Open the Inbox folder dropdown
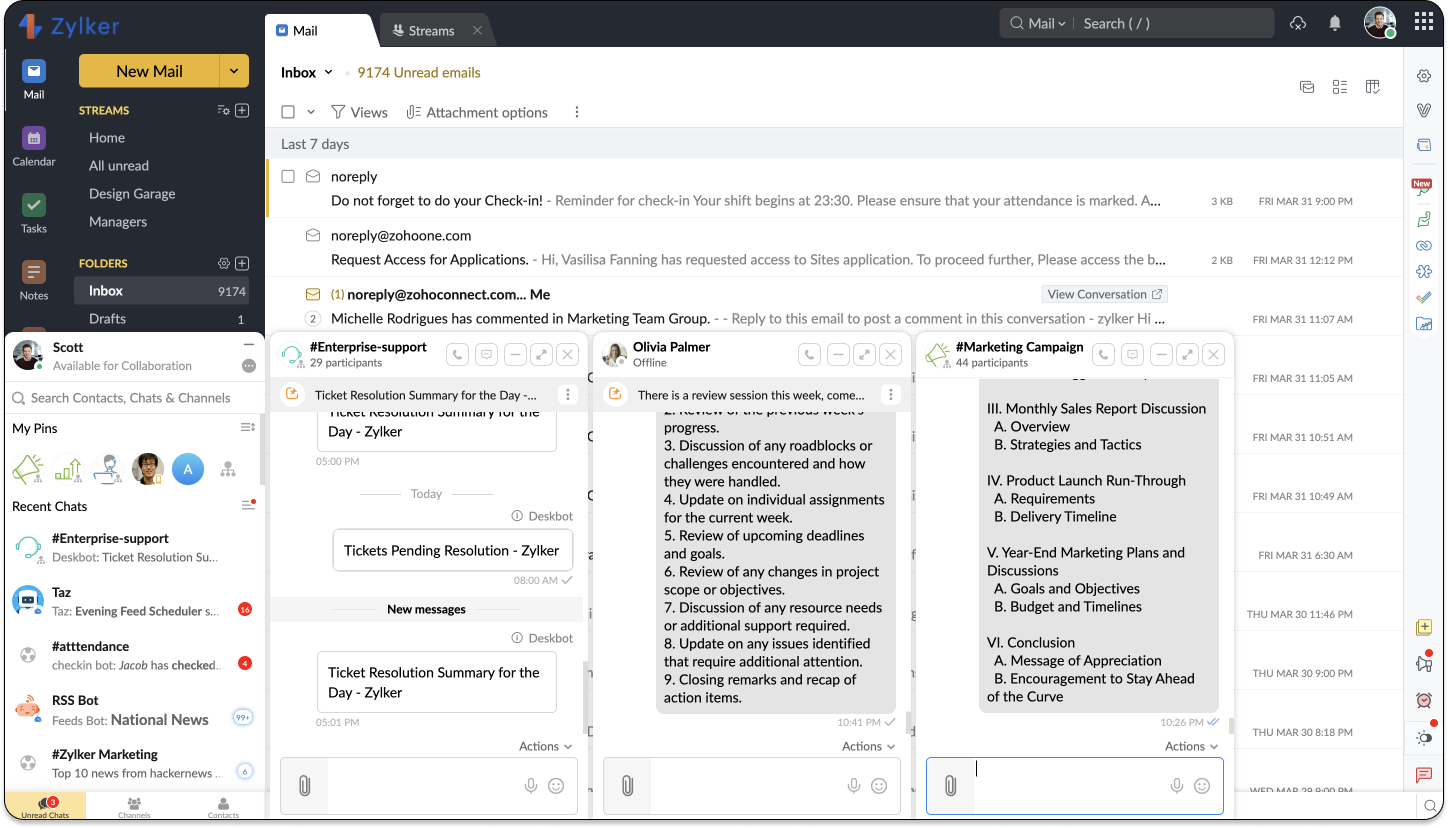Screen dimensions: 1448x828 [308, 72]
